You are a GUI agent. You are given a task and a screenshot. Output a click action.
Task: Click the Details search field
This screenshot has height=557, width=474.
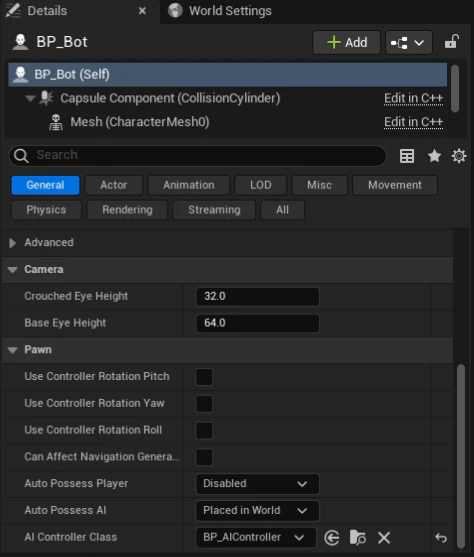[198, 156]
